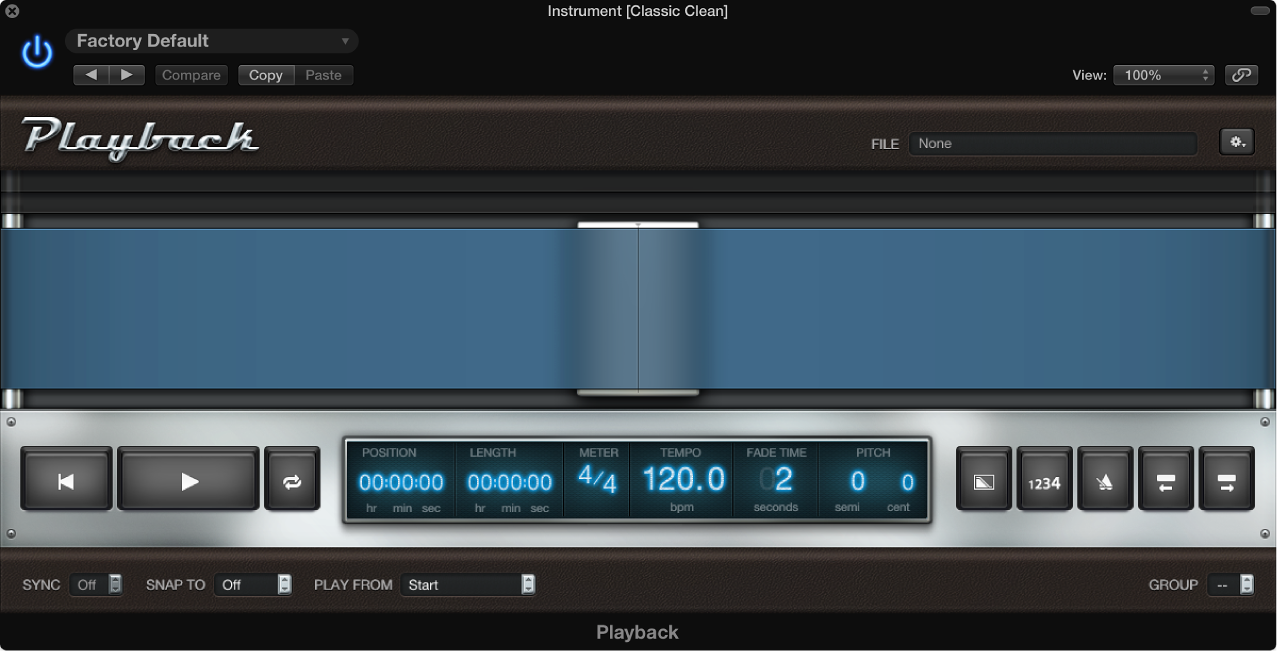Screen dimensions: 1277x652
Task: Start playback with the play button
Action: (x=187, y=479)
